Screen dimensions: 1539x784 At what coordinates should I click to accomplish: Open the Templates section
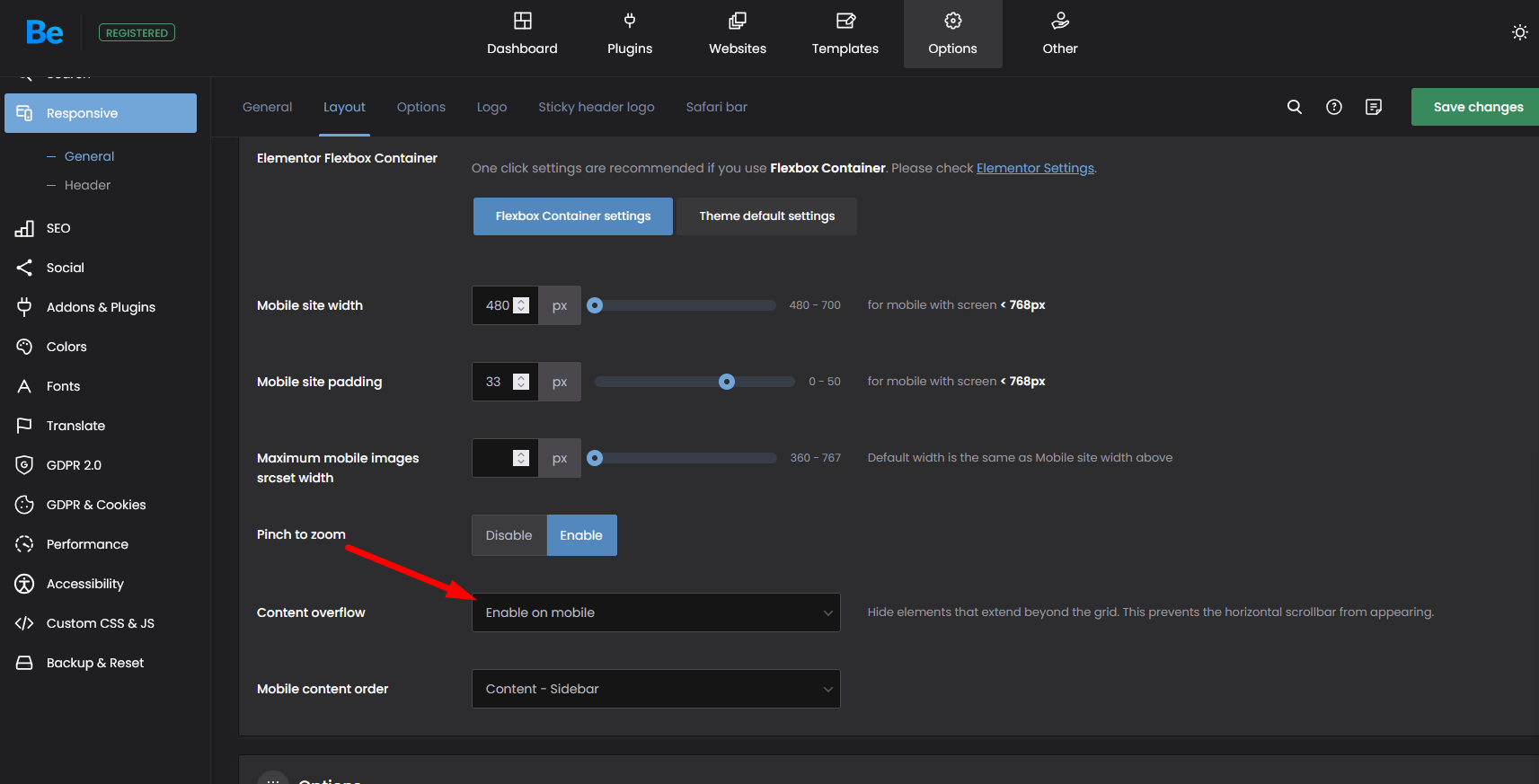coord(845,34)
